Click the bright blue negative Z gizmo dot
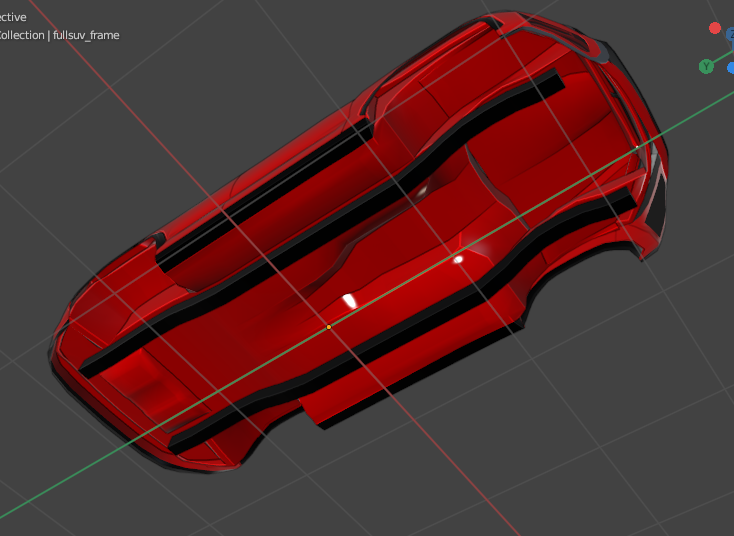The width and height of the screenshot is (734, 536). 731,68
